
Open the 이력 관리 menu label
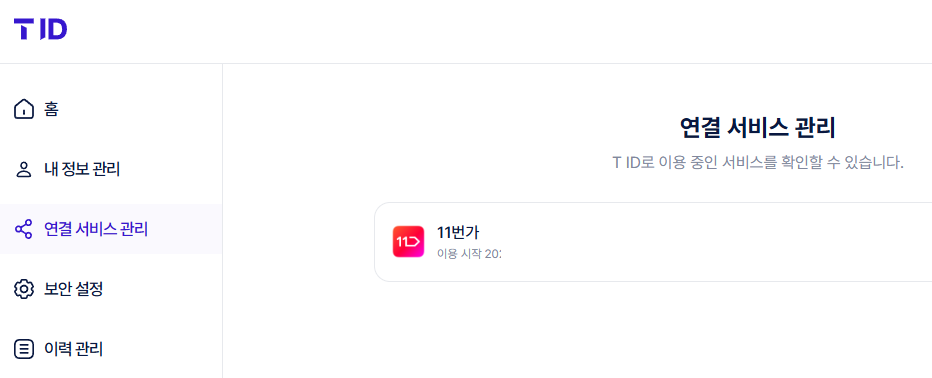click(x=74, y=349)
